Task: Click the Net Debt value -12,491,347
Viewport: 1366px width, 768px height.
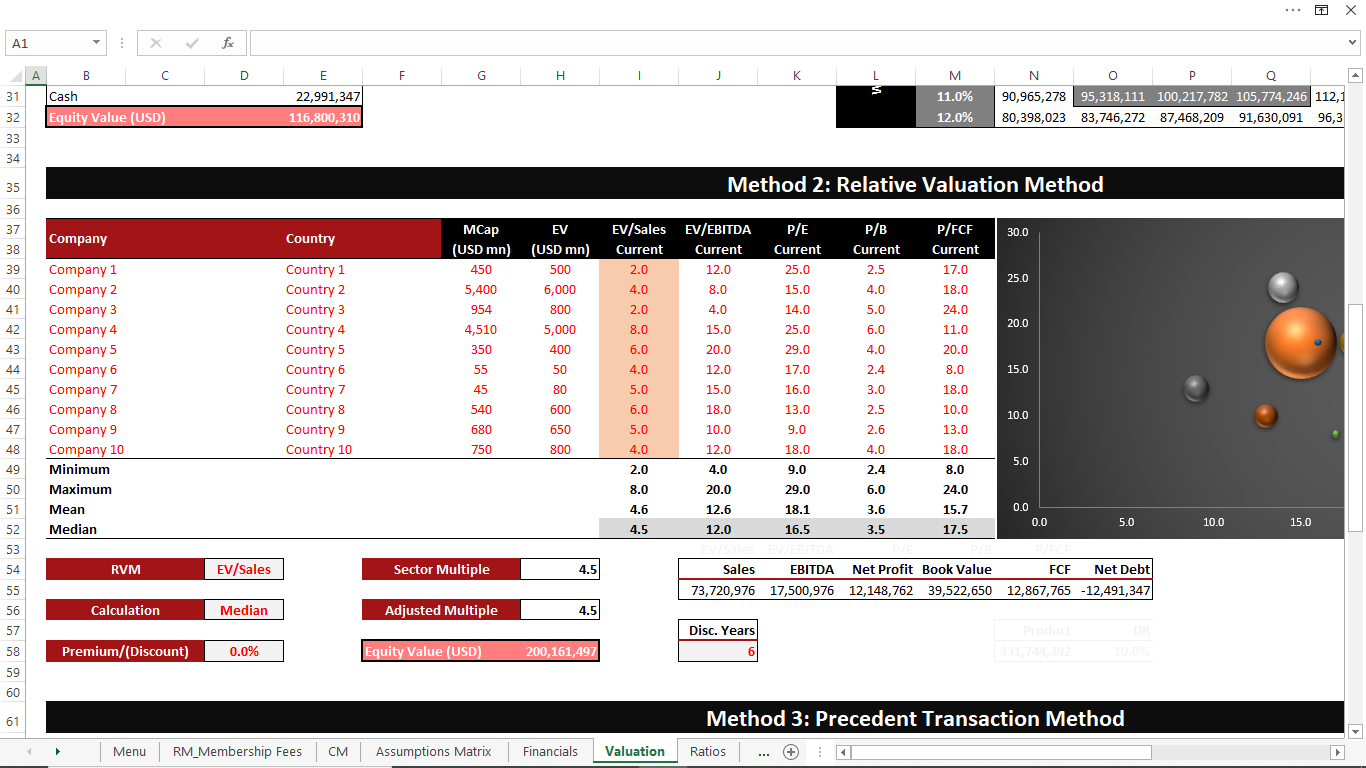Action: coord(1113,590)
